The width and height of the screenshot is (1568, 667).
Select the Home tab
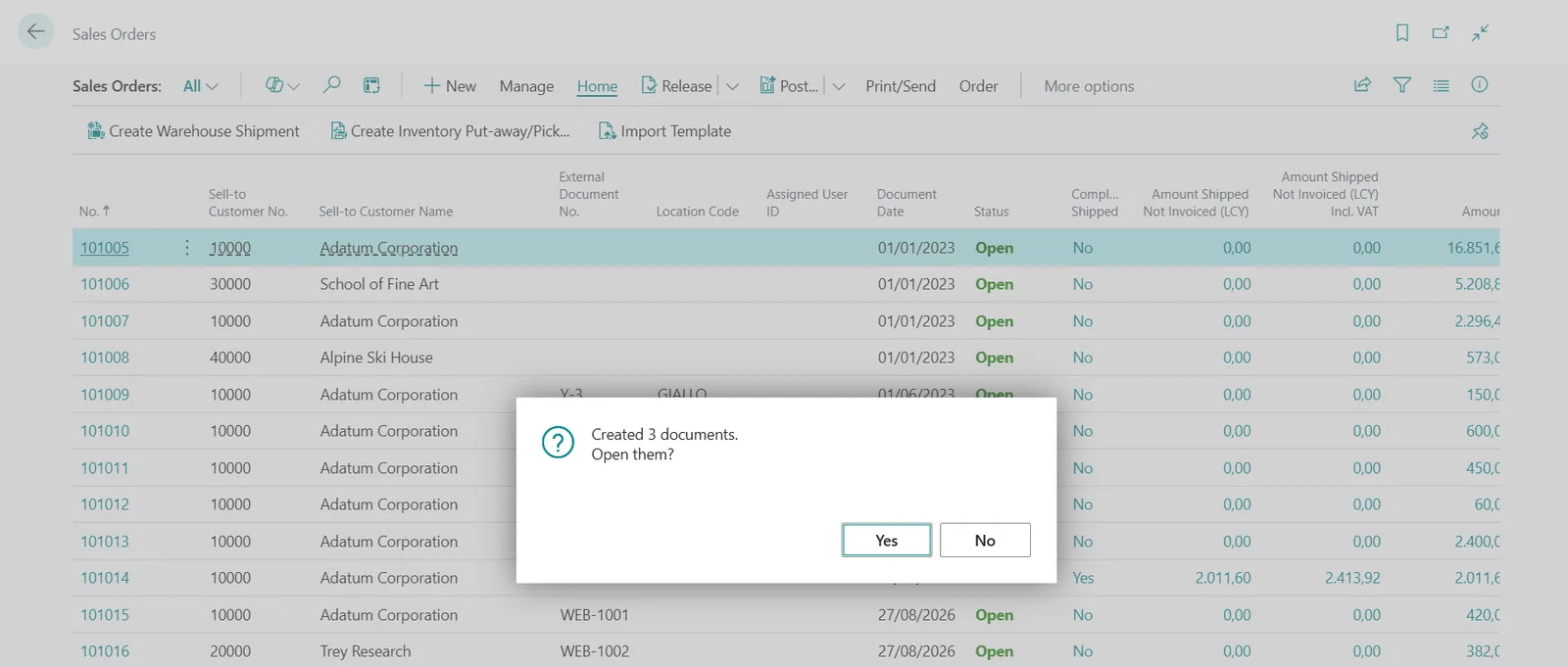(597, 86)
